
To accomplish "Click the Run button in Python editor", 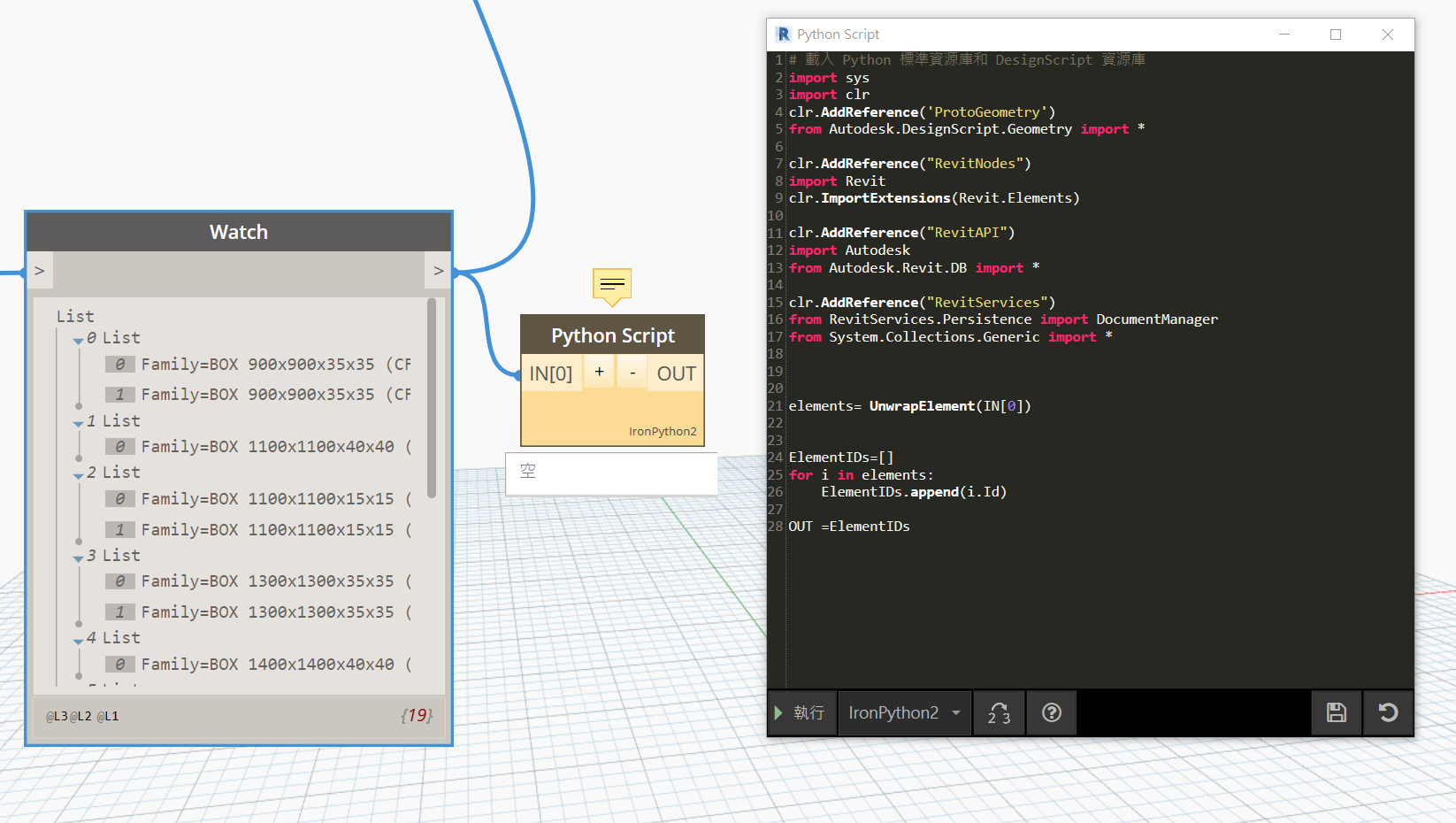I will tap(801, 713).
